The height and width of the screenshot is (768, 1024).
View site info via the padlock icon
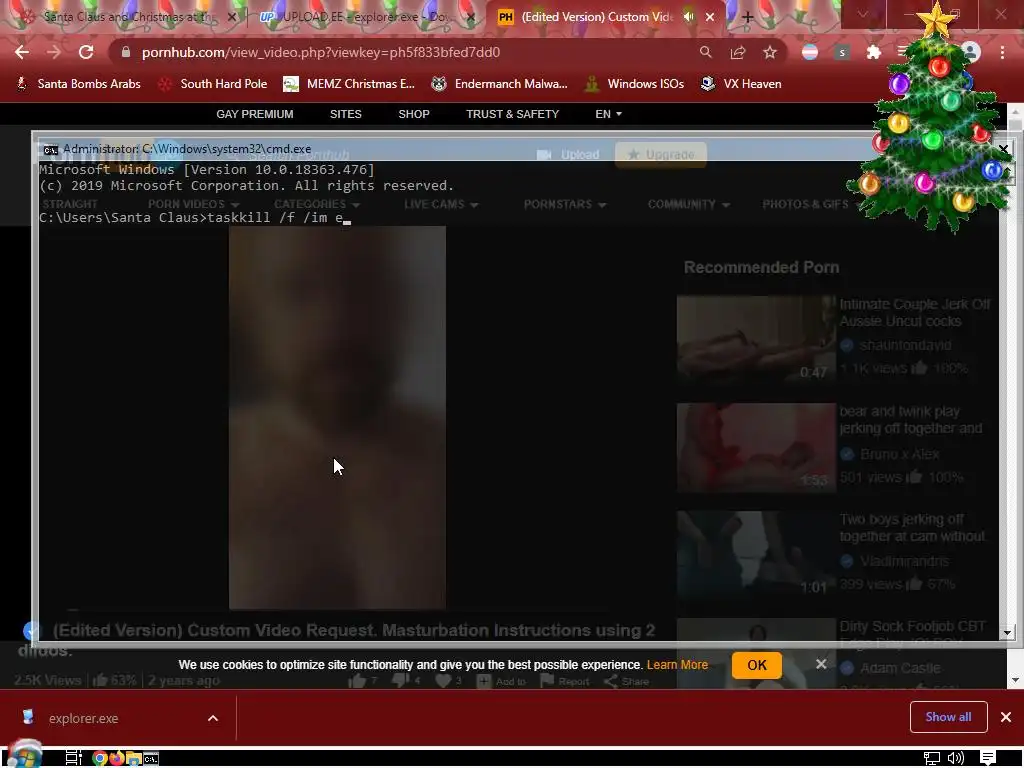[x=126, y=52]
